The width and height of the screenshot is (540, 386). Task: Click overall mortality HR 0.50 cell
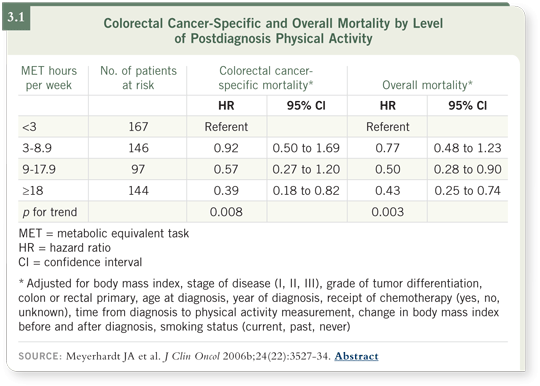pyautogui.click(x=388, y=169)
